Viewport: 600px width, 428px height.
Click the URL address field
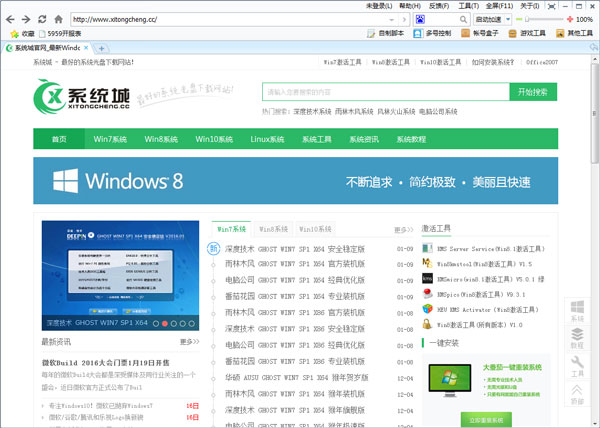(229, 20)
